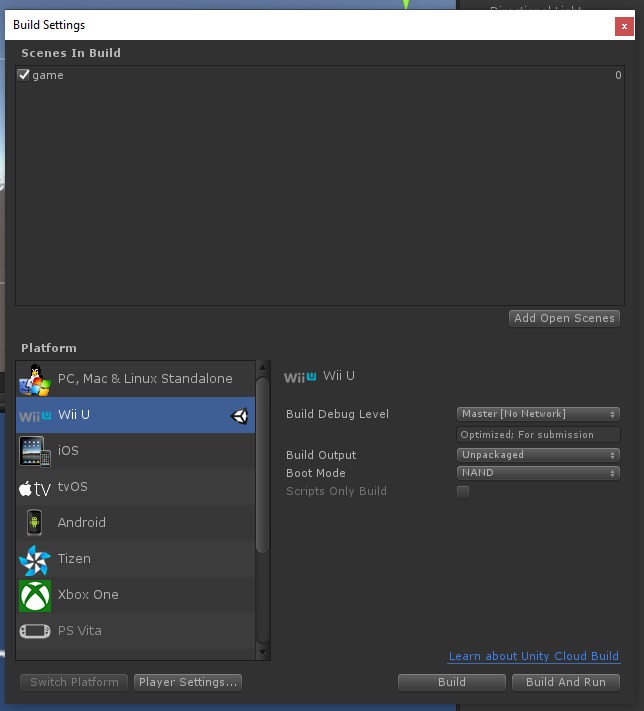
Task: Open the Build Debug Level dropdown
Action: [x=538, y=414]
